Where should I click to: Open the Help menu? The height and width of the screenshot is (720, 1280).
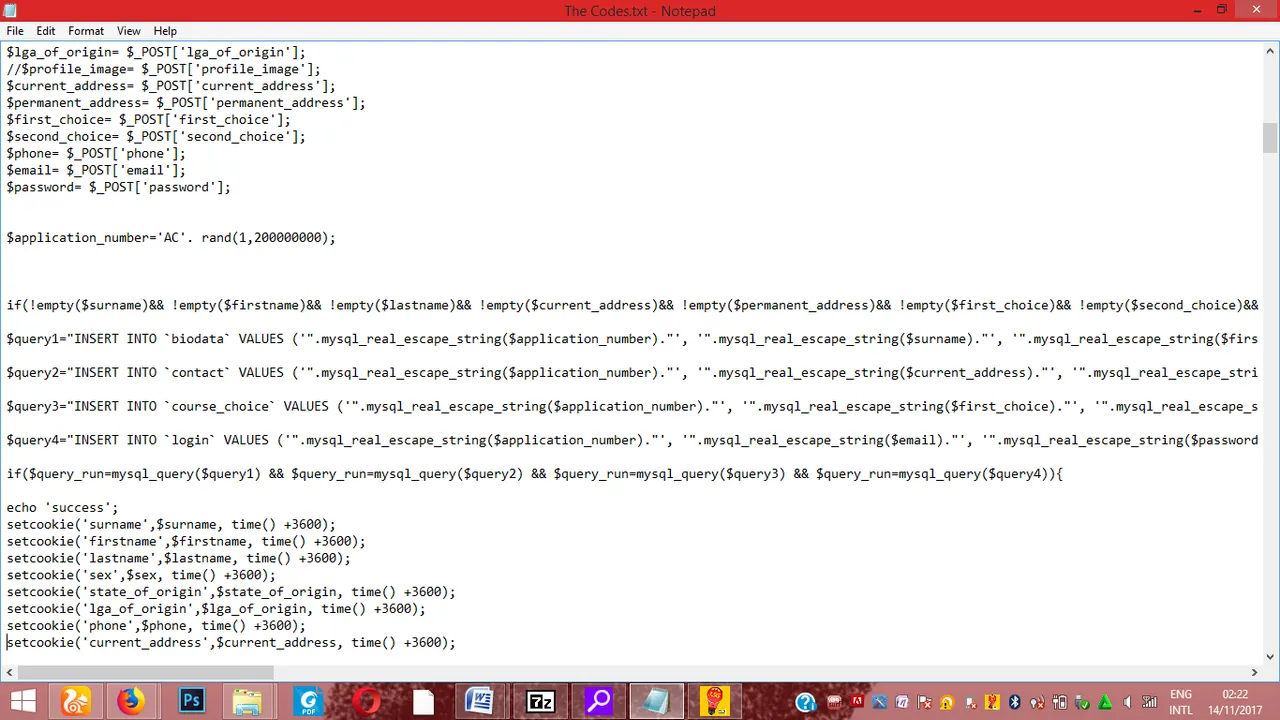coord(165,31)
